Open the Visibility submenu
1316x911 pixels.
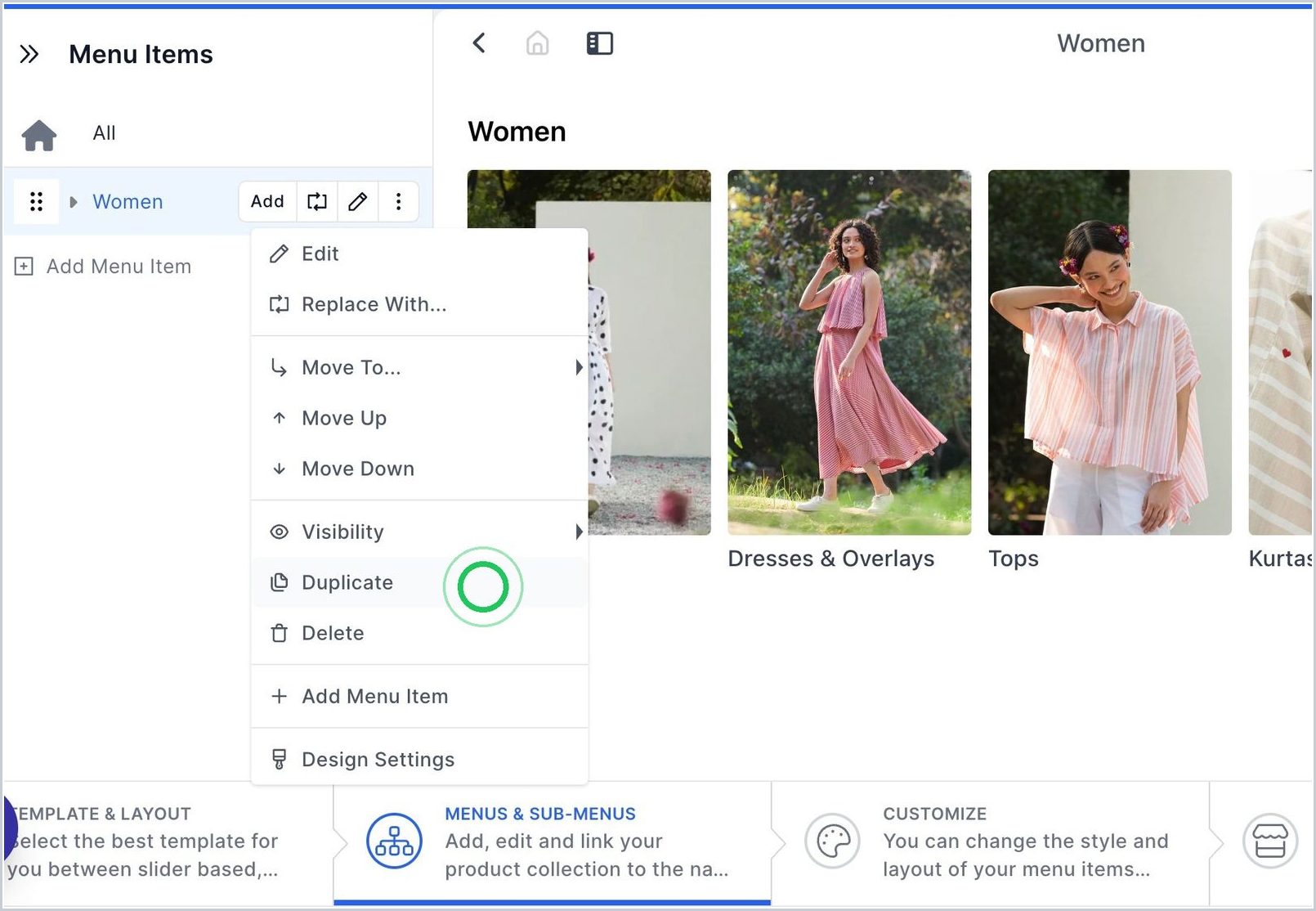[419, 532]
